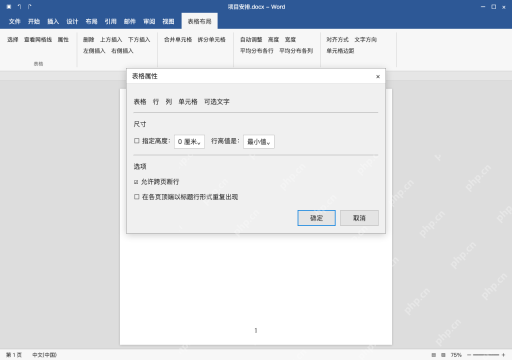Open the 文件 ribbon tab
Viewport: 512px width, 360px height.
click(x=14, y=22)
